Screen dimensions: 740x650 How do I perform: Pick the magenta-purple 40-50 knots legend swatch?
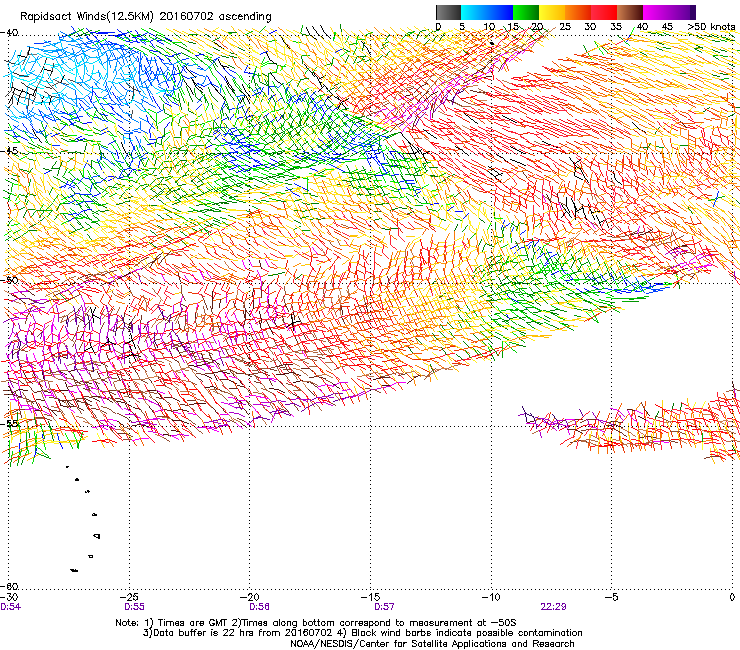coord(669,13)
